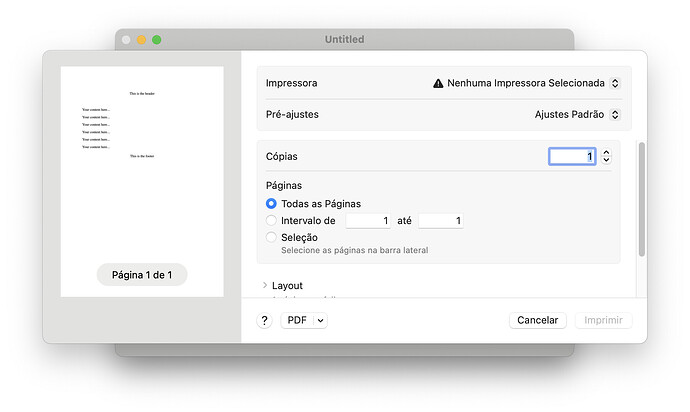690x412 pixels.
Task: Select the Todas as Páginas radio button
Action: point(271,203)
